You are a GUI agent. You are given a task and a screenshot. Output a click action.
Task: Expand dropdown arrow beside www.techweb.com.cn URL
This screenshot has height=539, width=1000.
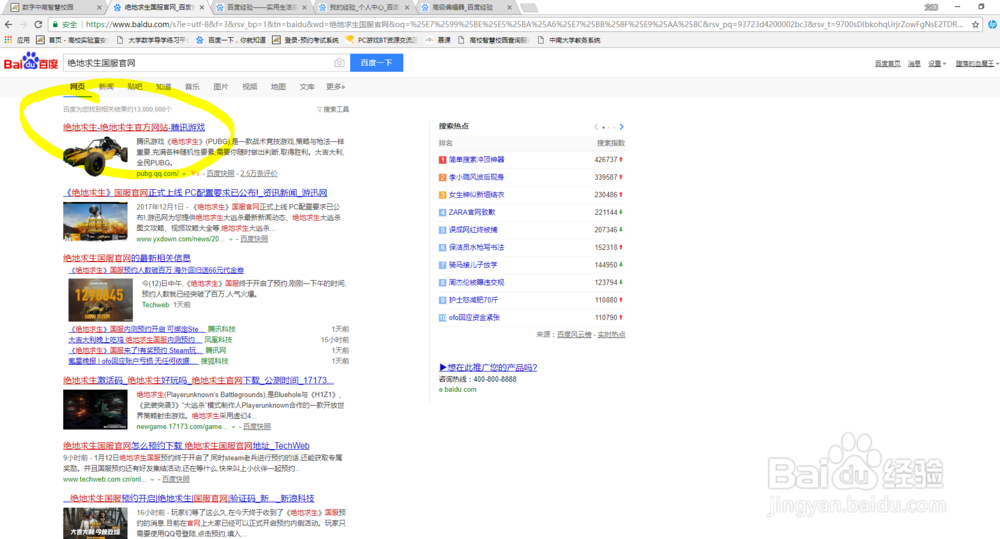(152, 479)
